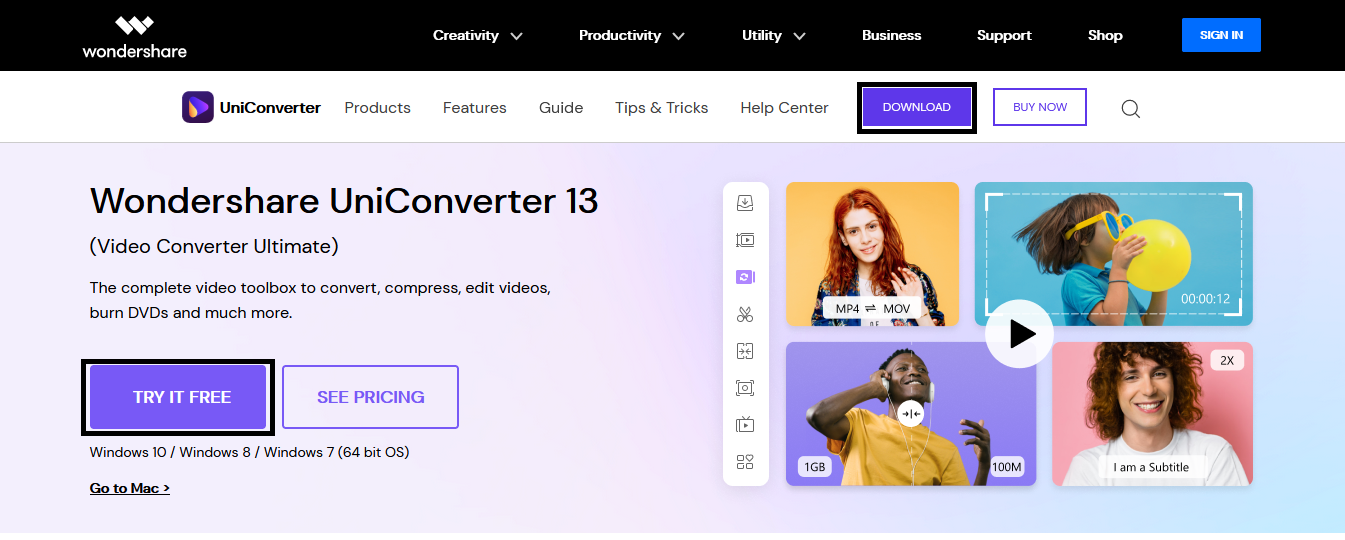
Task: Open the Help Center tab
Action: tap(785, 108)
